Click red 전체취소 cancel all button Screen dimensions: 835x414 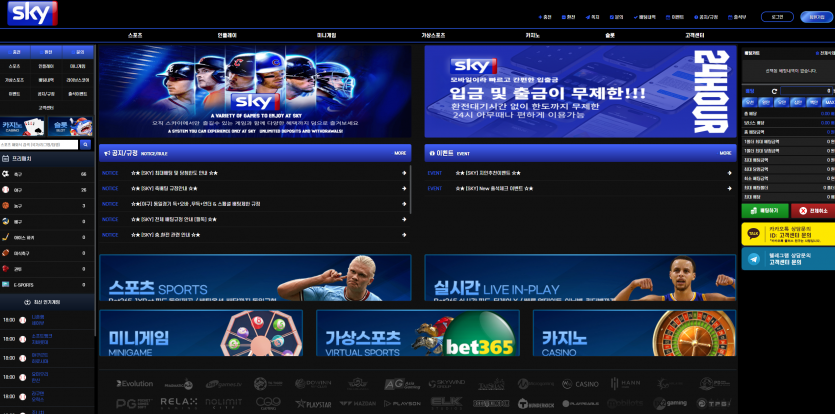pyautogui.click(x=813, y=211)
